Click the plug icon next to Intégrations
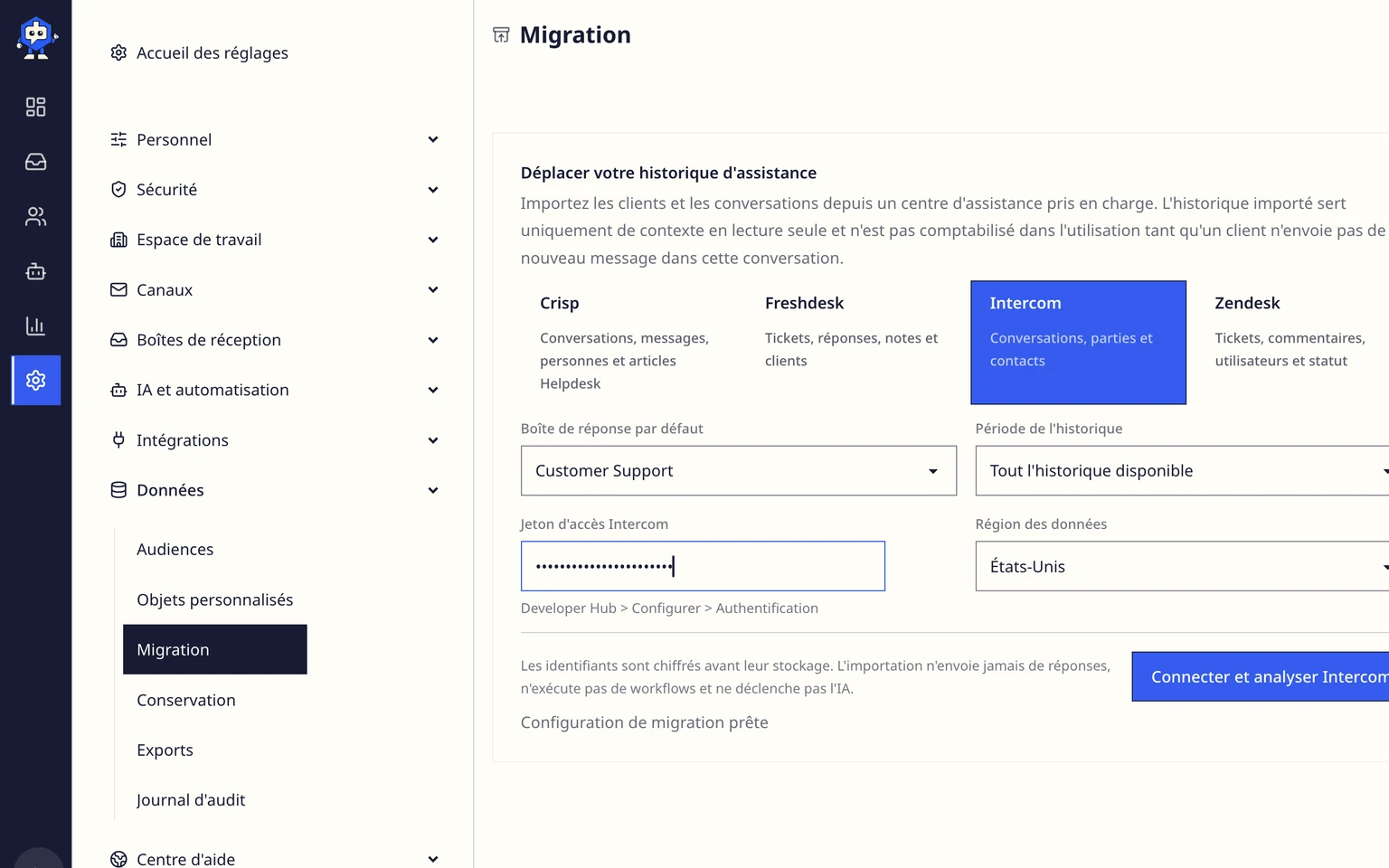Image resolution: width=1389 pixels, height=868 pixels. [118, 439]
